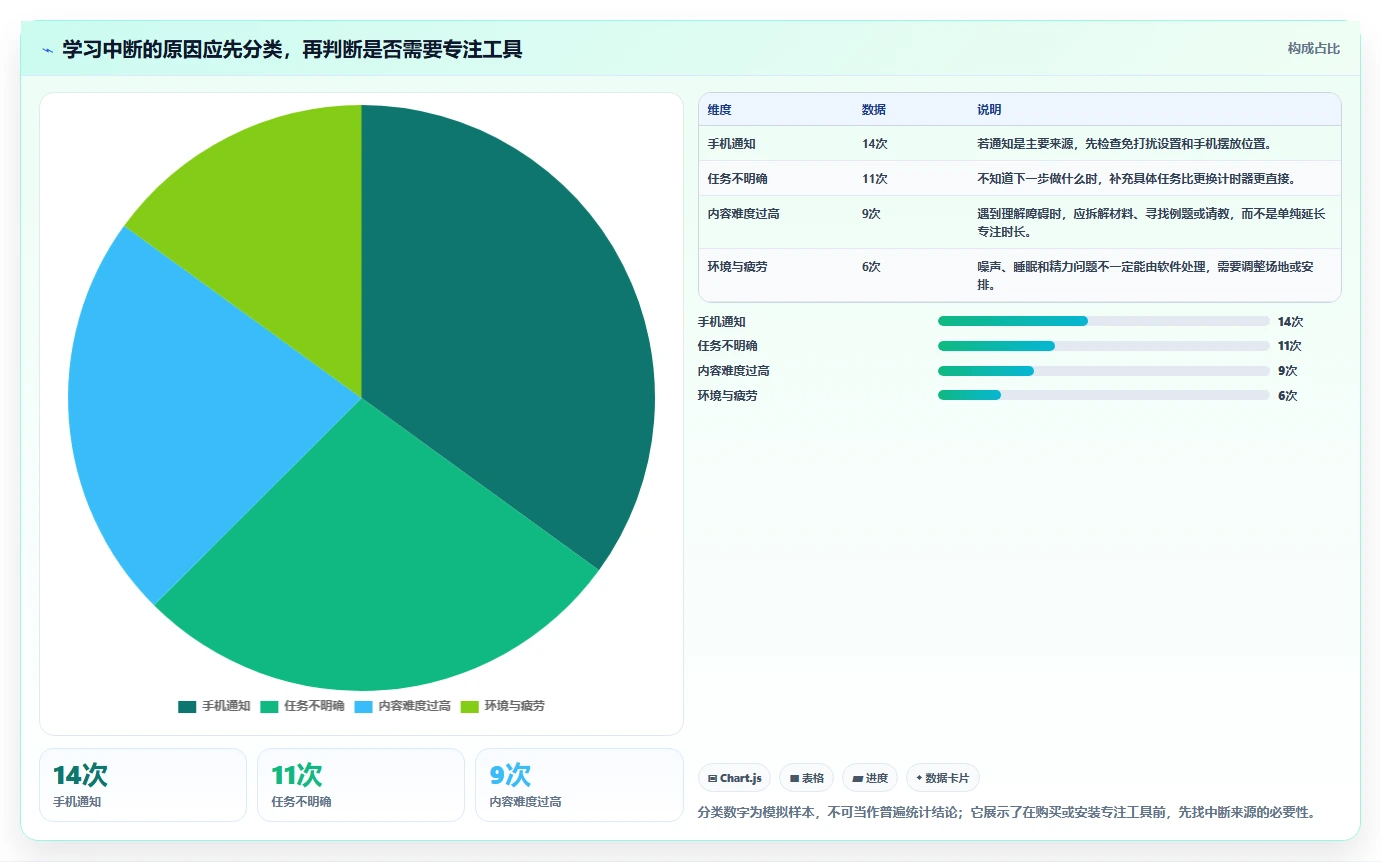Select the 表格 tag chip

point(807,778)
